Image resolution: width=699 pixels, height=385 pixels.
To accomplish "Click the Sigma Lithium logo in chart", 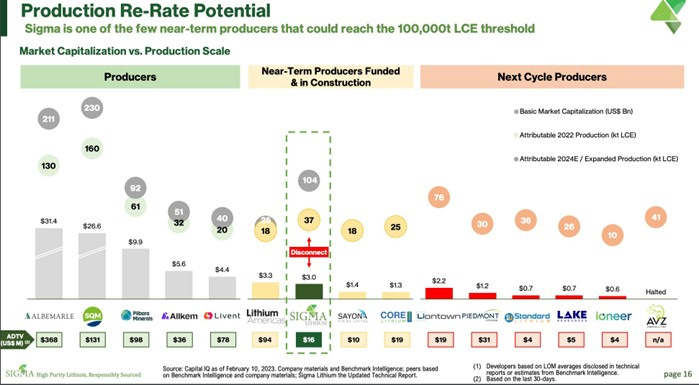I will tap(308, 315).
